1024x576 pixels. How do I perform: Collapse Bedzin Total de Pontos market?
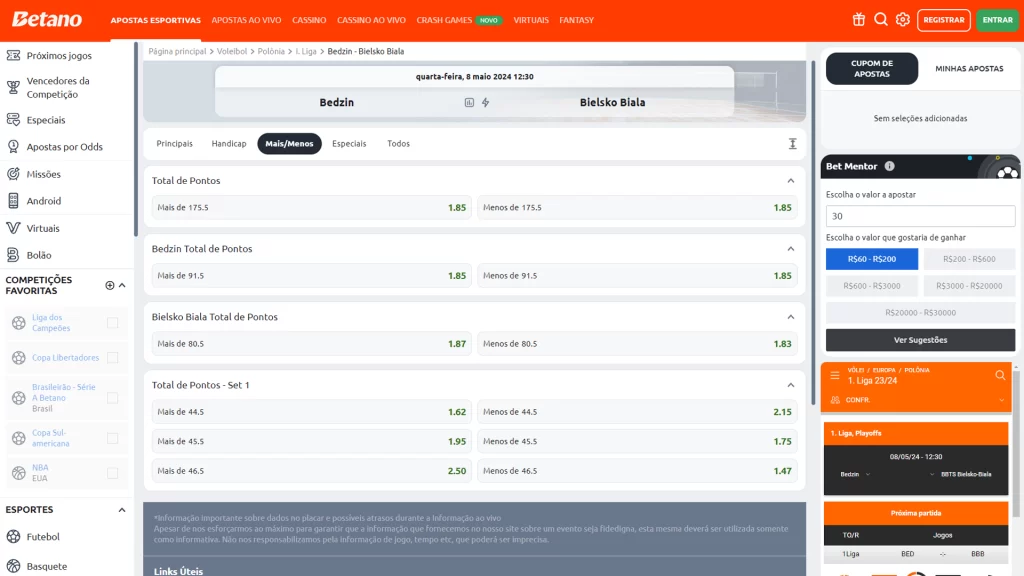point(790,249)
